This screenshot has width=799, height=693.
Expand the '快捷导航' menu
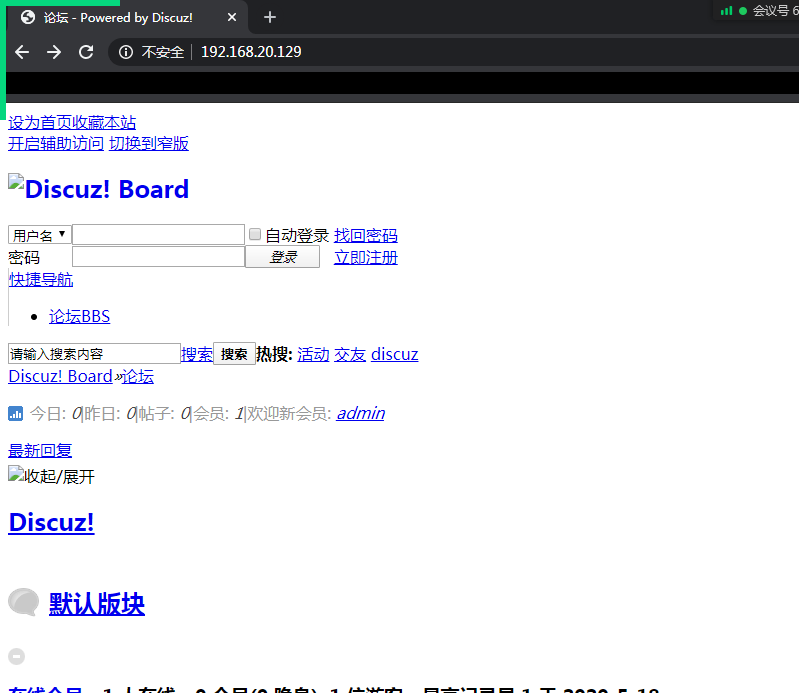41,279
